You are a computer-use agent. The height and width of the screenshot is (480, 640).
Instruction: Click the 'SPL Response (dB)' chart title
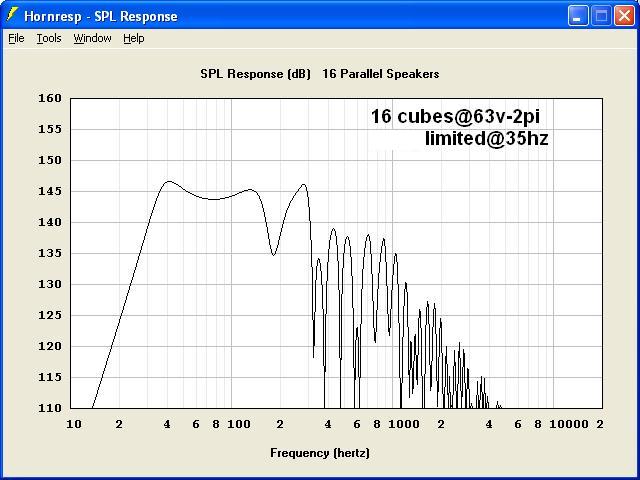coord(256,74)
